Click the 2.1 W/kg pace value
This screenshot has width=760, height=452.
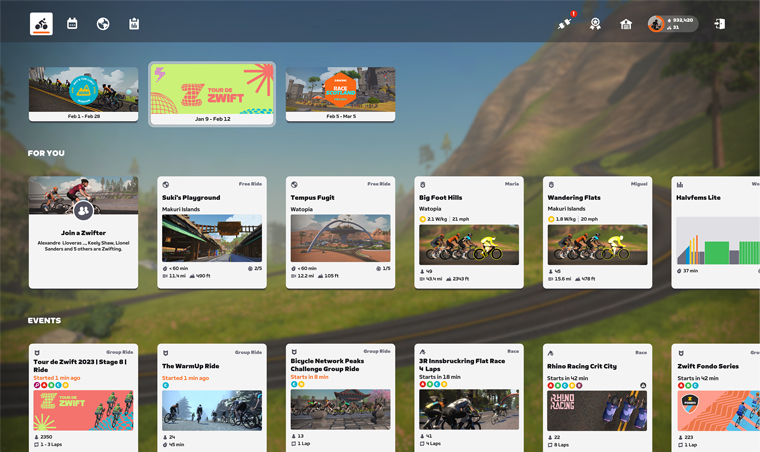coord(437,219)
